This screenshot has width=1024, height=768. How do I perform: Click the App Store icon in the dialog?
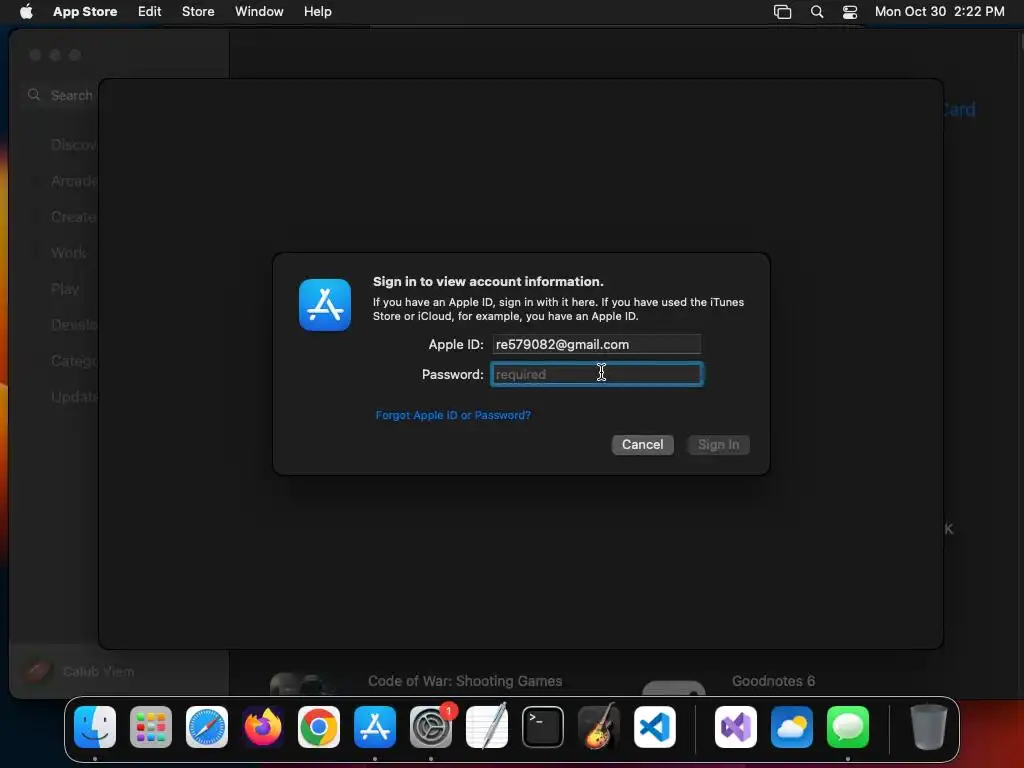pos(325,305)
